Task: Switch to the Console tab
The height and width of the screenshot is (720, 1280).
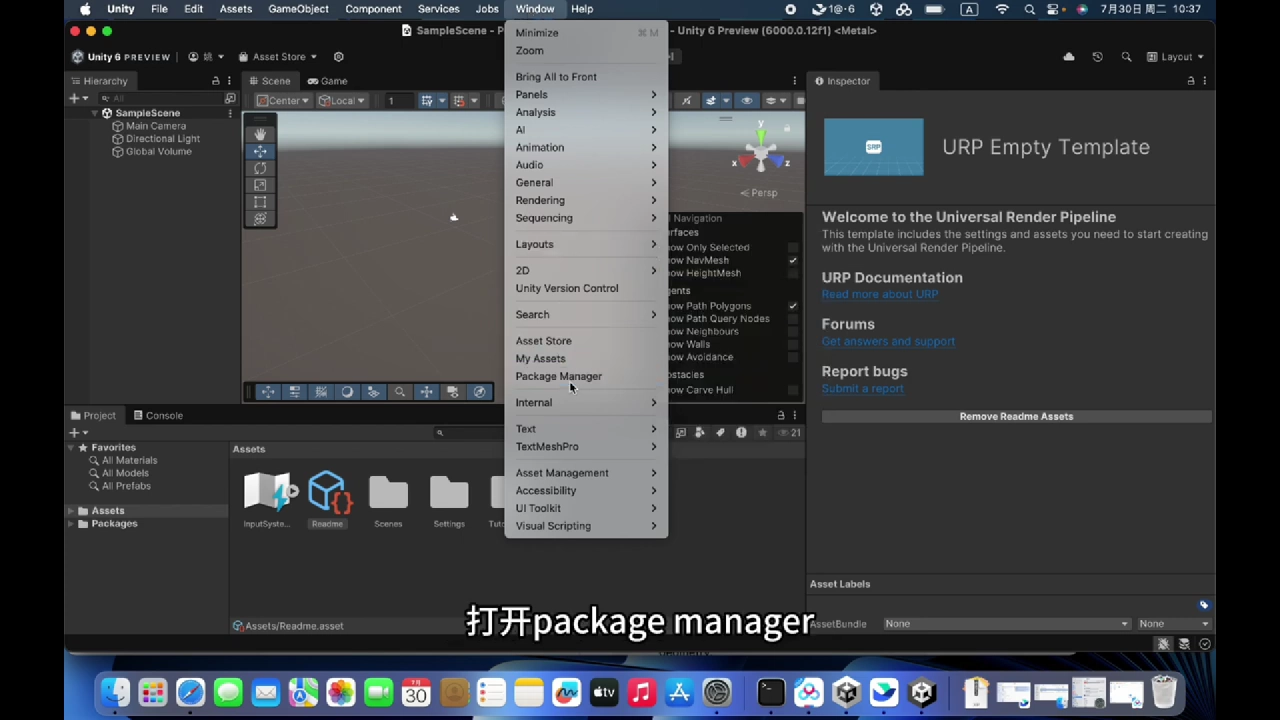Action: point(157,415)
